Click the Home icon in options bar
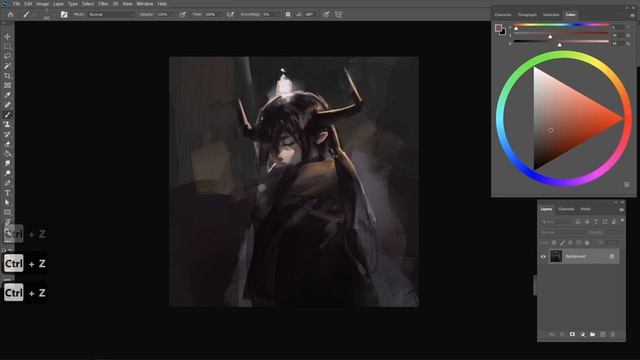The image size is (640, 360). click(x=11, y=14)
